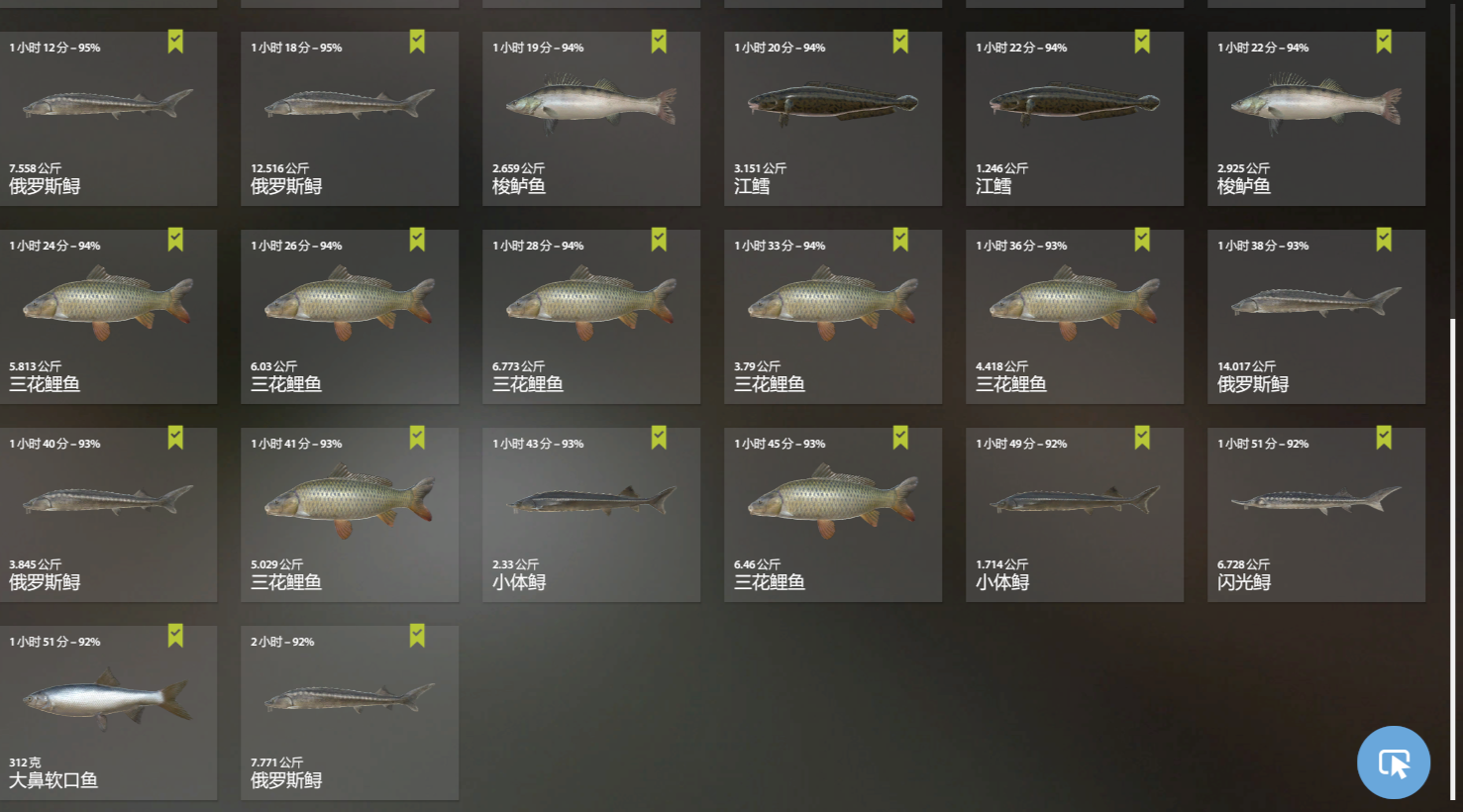The image size is (1463, 812).
Task: Open the 1.714公斤 小体鲟 catch card
Action: coord(1075,515)
